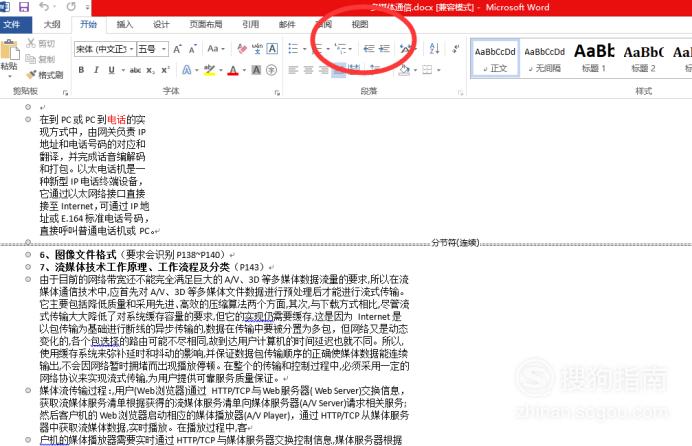The width and height of the screenshot is (692, 446).
Task: Open the Word application icon menu
Action: 5,7
